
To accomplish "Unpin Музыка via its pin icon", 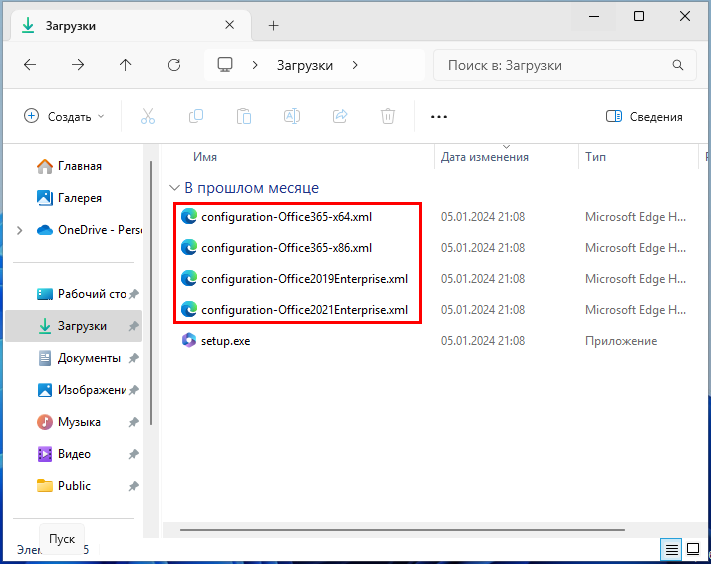I will pyautogui.click(x=133, y=422).
